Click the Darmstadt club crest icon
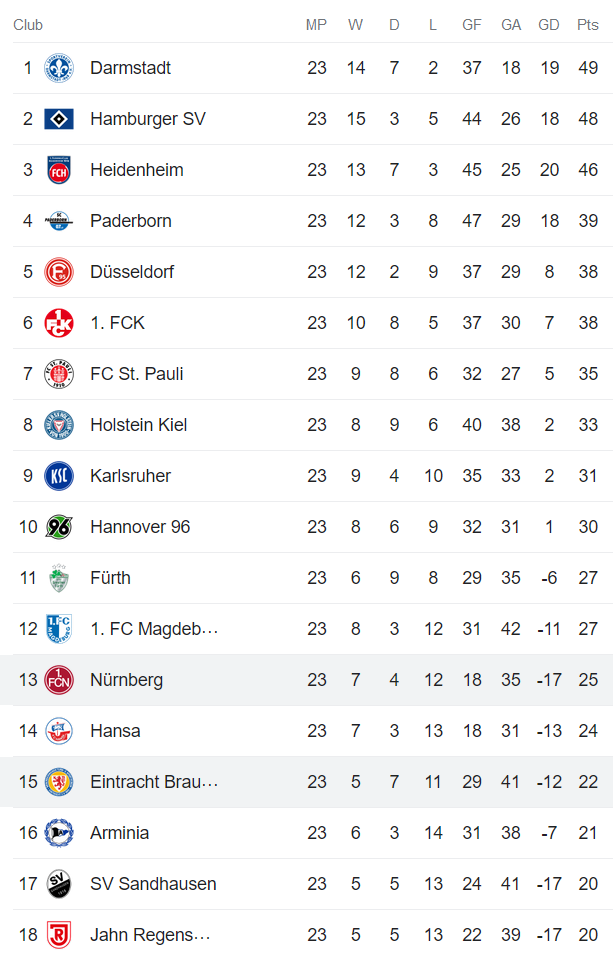613x968 pixels. pyautogui.click(x=59, y=68)
